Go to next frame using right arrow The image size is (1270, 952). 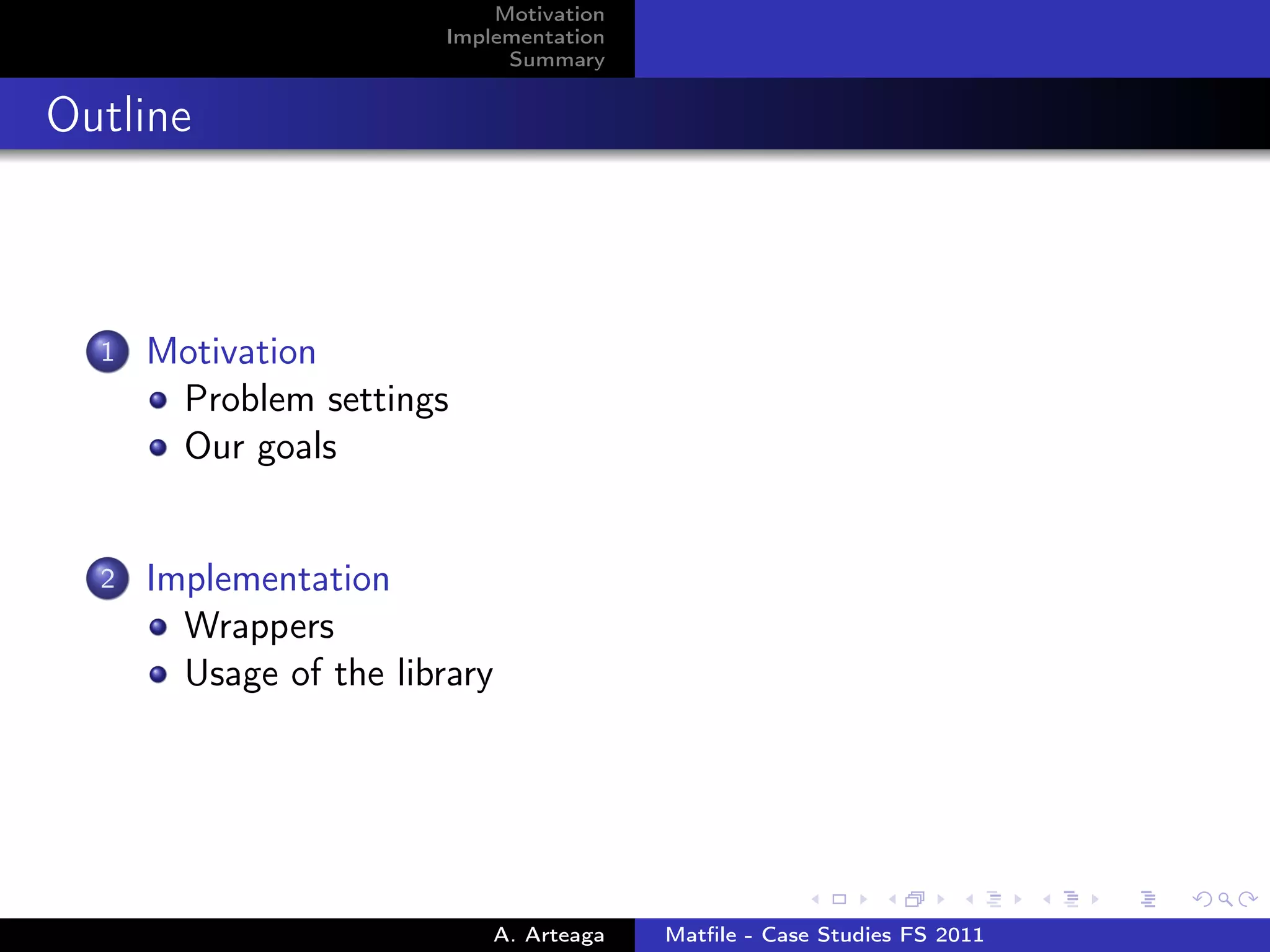coord(941,899)
